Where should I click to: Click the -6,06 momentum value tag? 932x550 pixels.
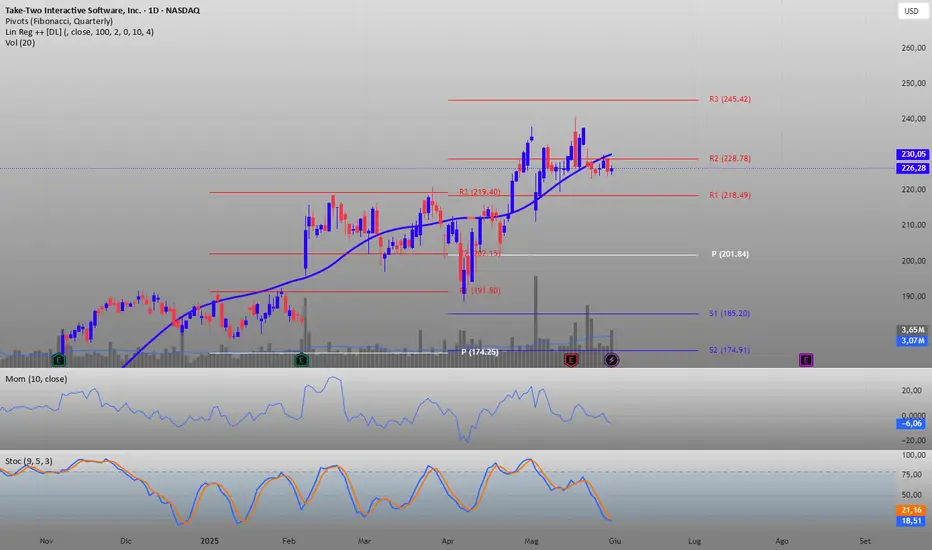click(x=911, y=423)
